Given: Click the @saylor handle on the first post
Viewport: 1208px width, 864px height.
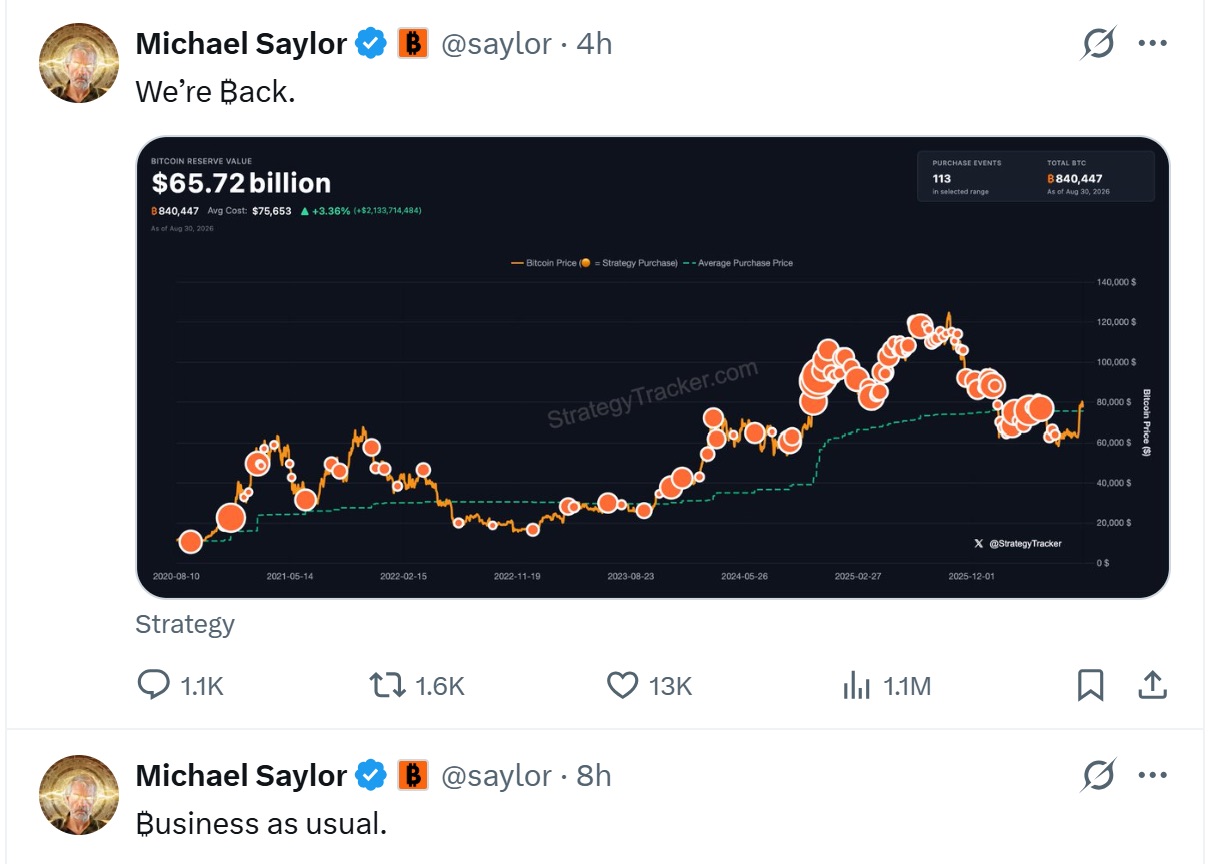Looking at the screenshot, I should [496, 44].
